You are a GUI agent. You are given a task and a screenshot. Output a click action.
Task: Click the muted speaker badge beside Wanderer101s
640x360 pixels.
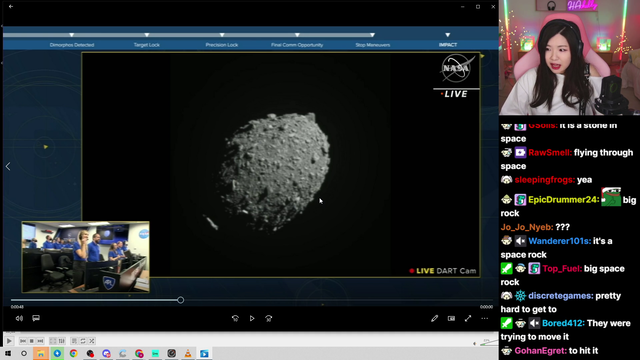point(520,241)
